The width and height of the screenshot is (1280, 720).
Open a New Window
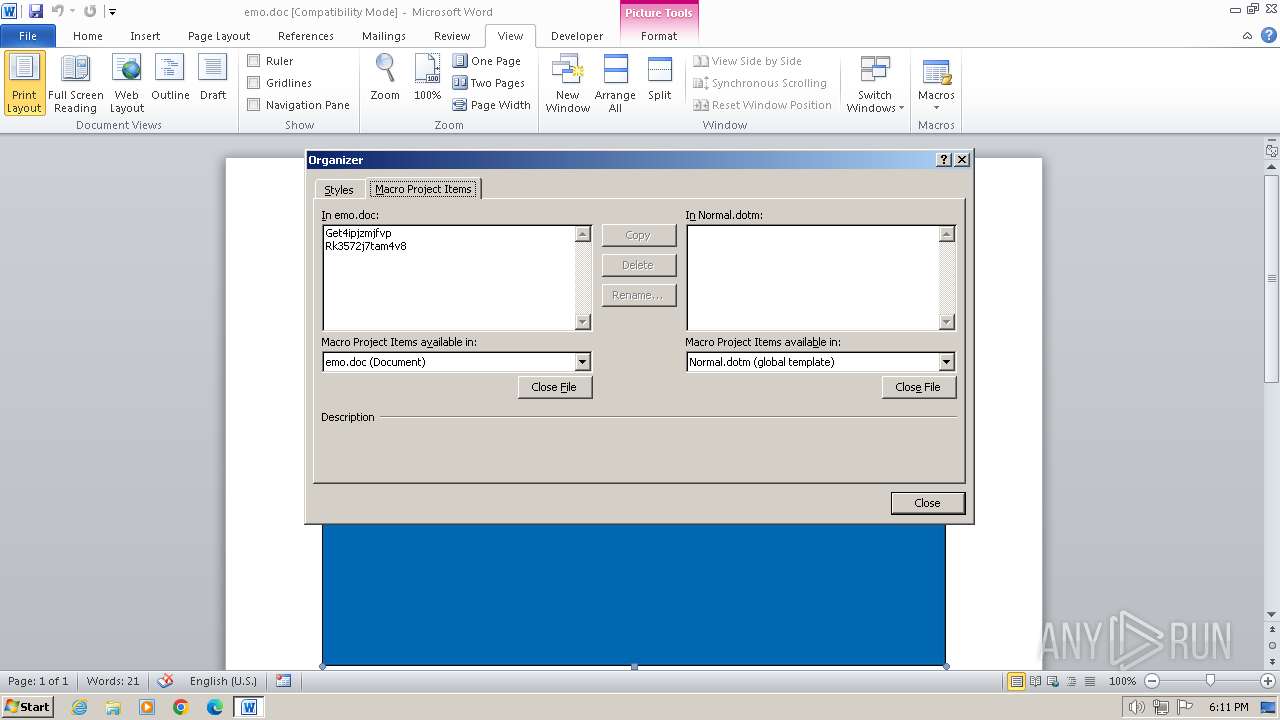click(567, 84)
